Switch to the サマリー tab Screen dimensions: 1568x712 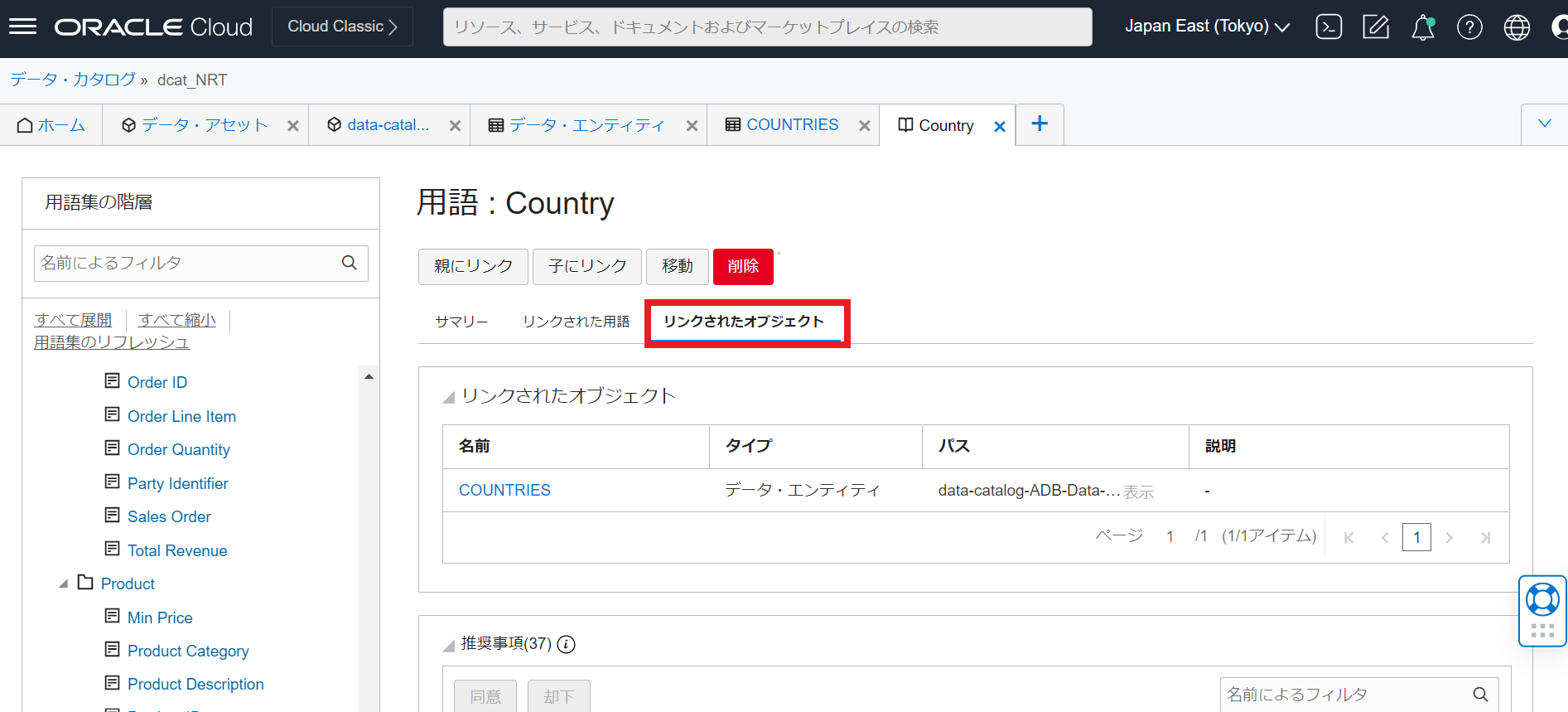tap(461, 322)
